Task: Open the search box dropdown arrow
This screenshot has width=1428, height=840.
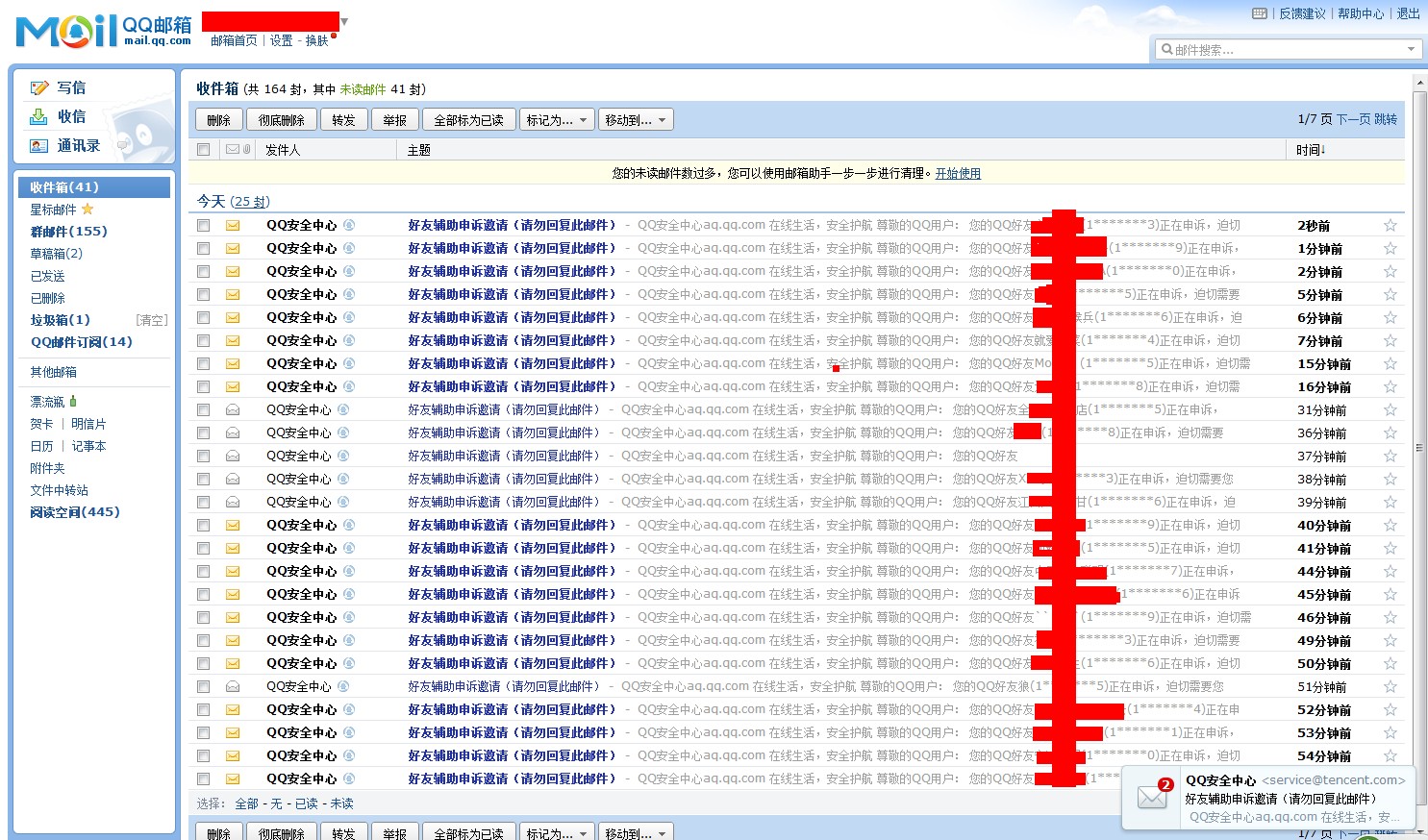Action: [1411, 49]
